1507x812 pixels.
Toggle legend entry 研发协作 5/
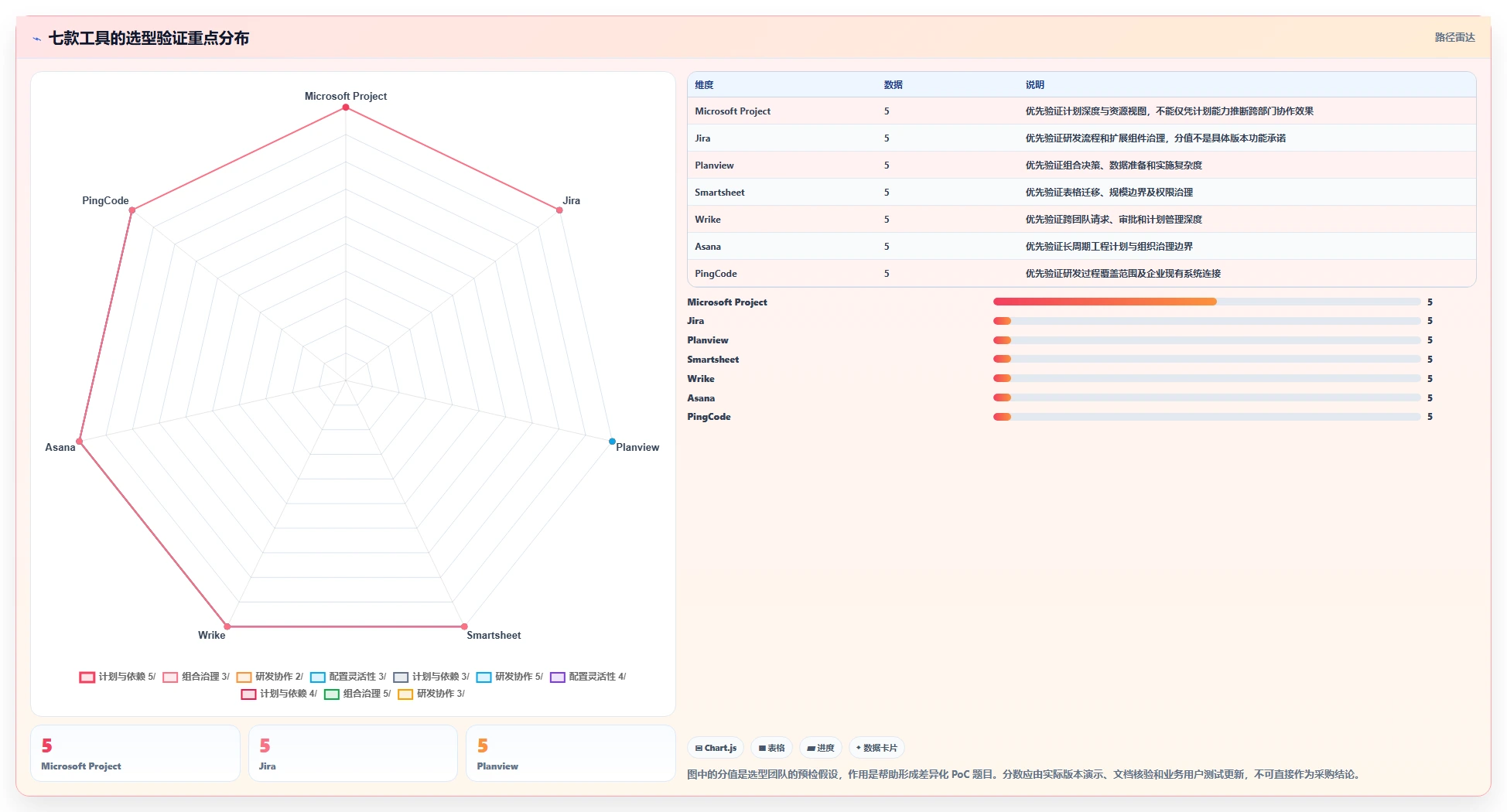[x=510, y=677]
